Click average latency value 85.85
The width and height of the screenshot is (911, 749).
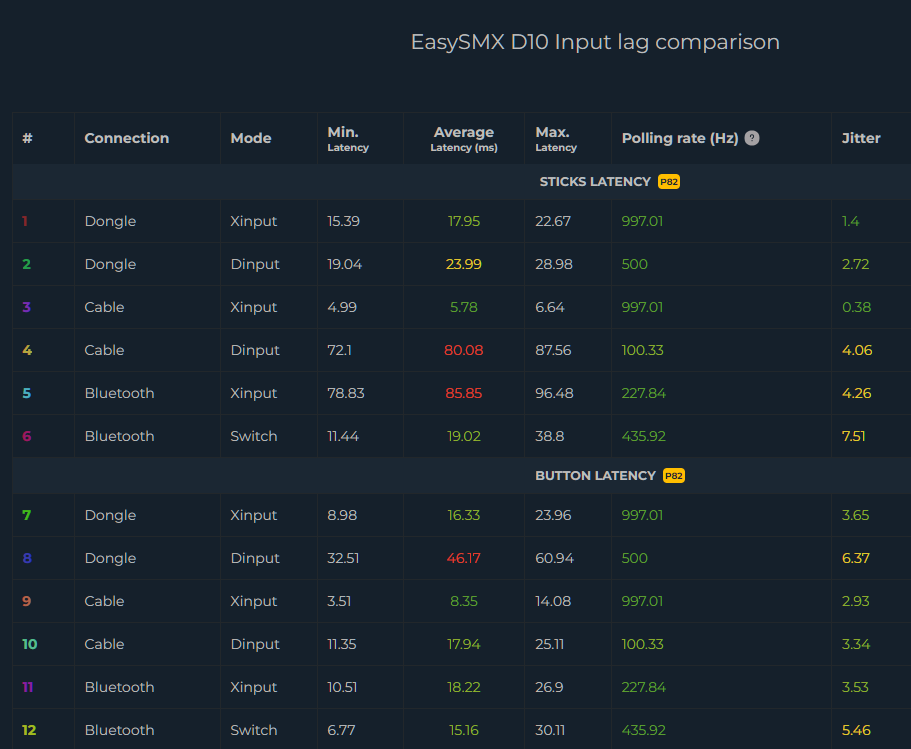(464, 393)
